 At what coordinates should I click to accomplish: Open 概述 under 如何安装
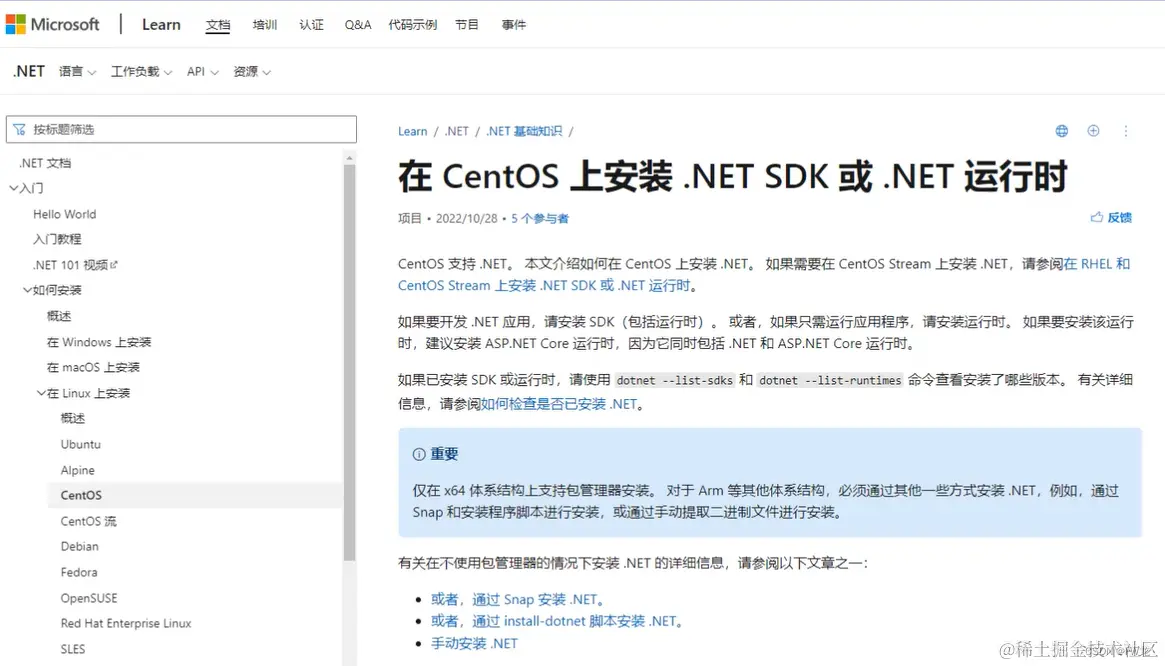tap(59, 316)
